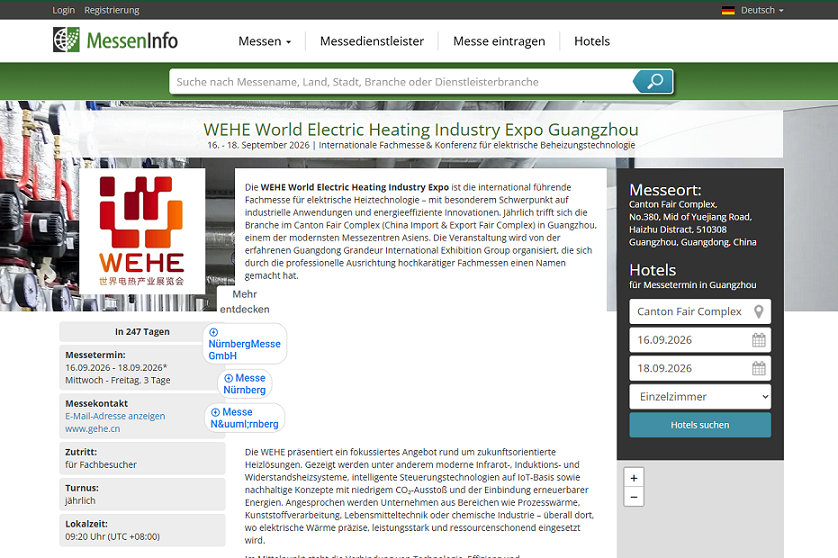Click the location pin in hotel field
Viewport: 838px width, 558px height.
pyautogui.click(x=759, y=312)
